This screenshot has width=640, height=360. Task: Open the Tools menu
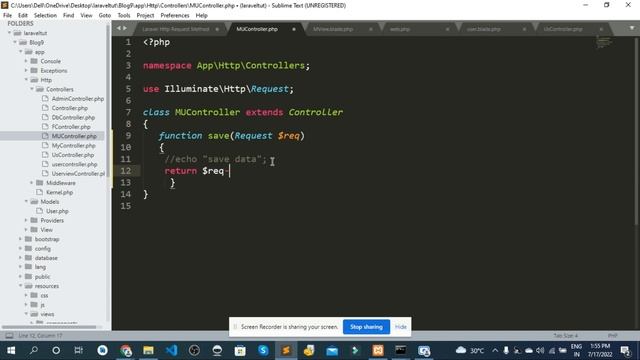pos(124,15)
